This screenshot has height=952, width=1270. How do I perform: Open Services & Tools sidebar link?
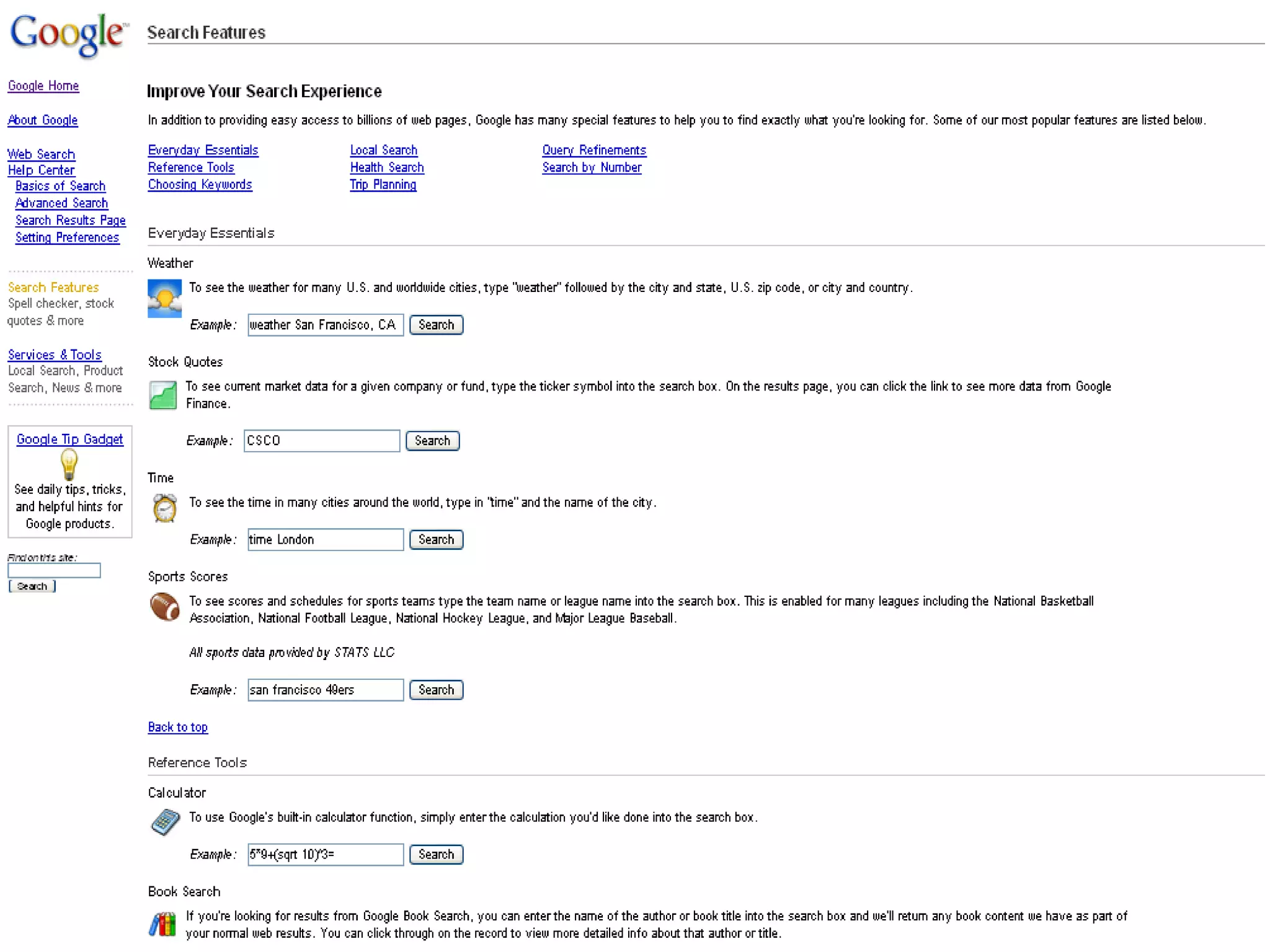55,355
